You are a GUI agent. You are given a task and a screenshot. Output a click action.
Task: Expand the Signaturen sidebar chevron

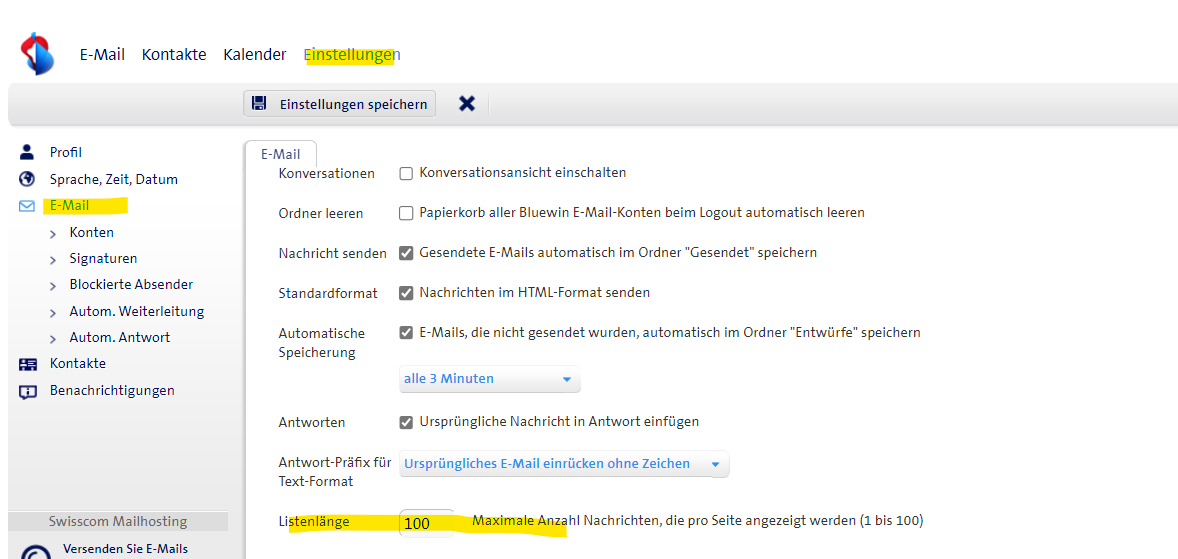52,259
